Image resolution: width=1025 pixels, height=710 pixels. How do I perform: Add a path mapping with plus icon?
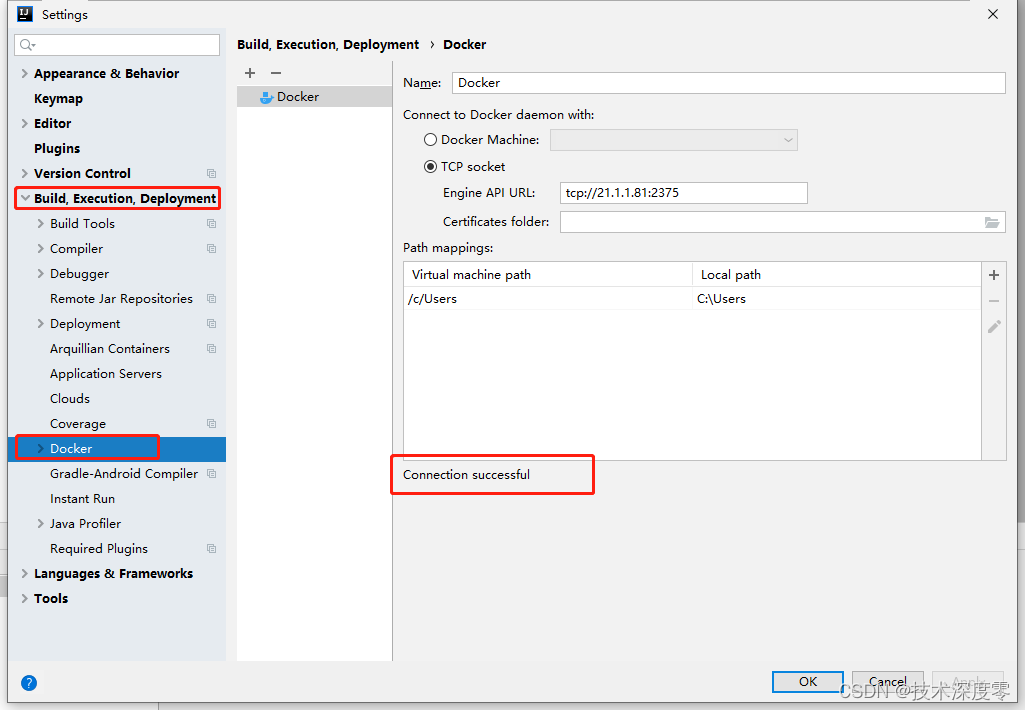coord(994,275)
